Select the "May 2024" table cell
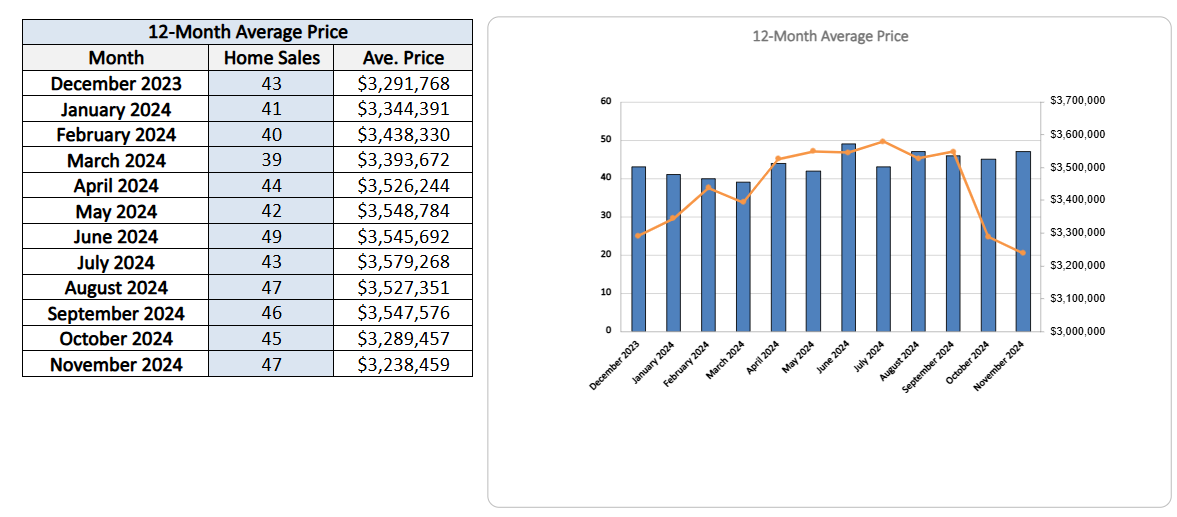 116,211
